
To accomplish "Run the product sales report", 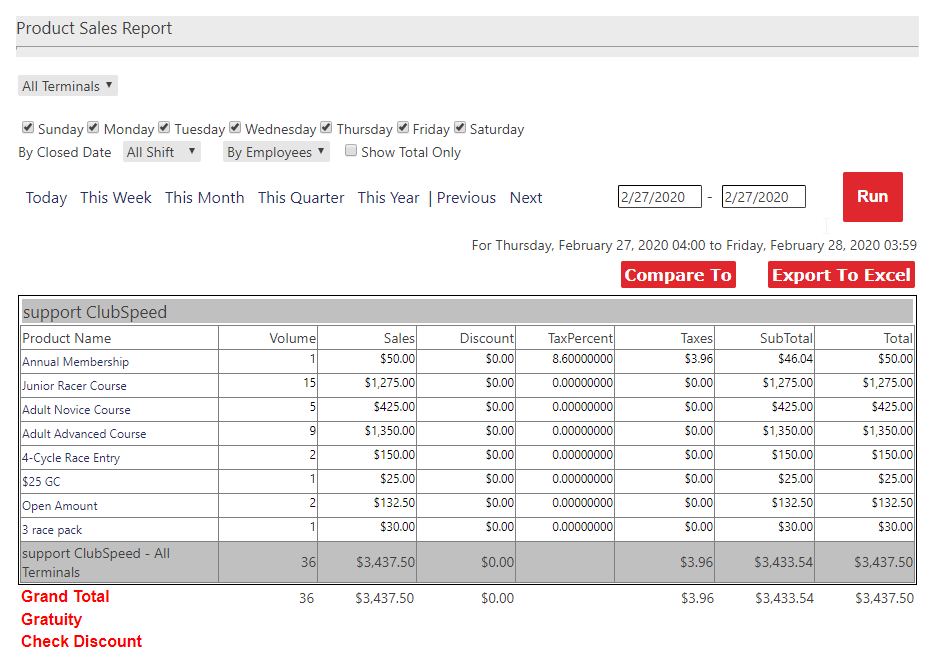I will [x=873, y=197].
